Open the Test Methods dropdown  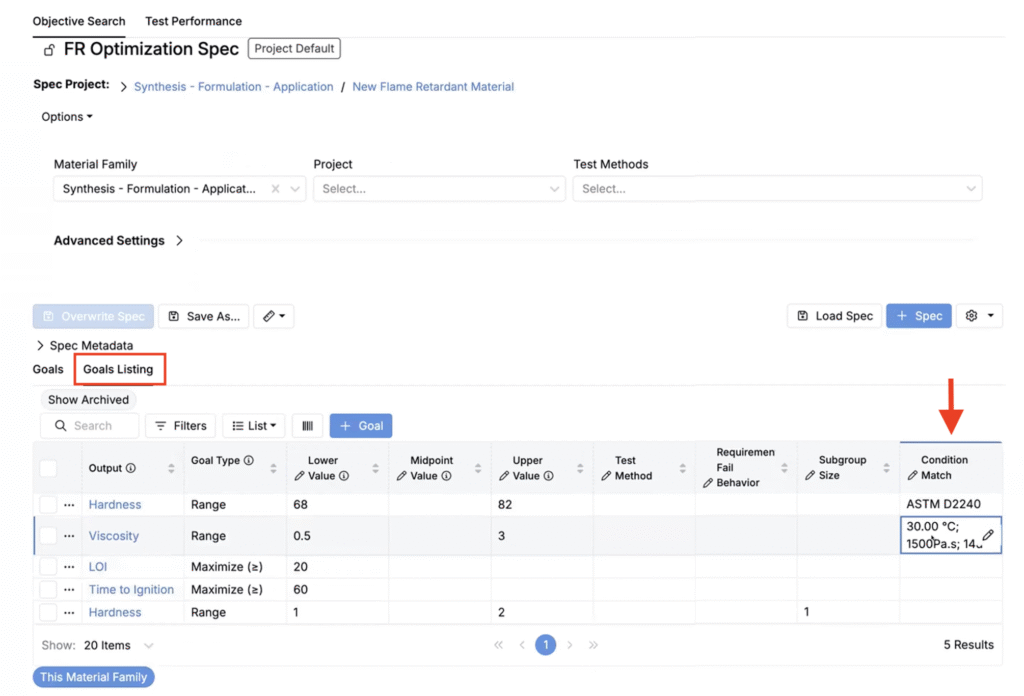pos(777,189)
